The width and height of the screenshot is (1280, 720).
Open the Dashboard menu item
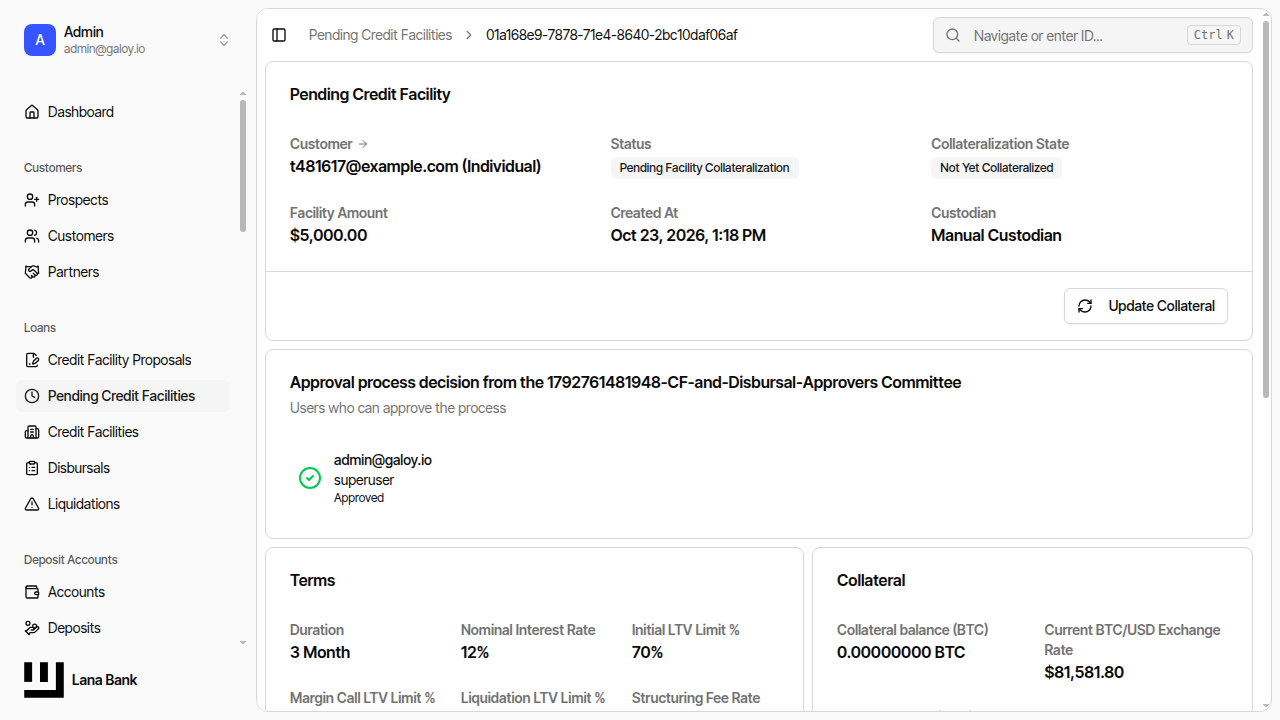click(123, 112)
